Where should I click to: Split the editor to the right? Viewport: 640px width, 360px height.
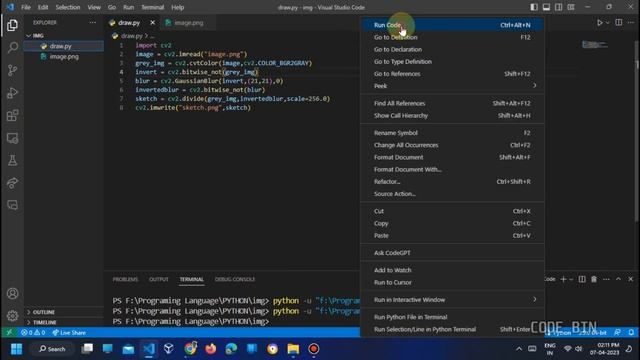click(619, 23)
